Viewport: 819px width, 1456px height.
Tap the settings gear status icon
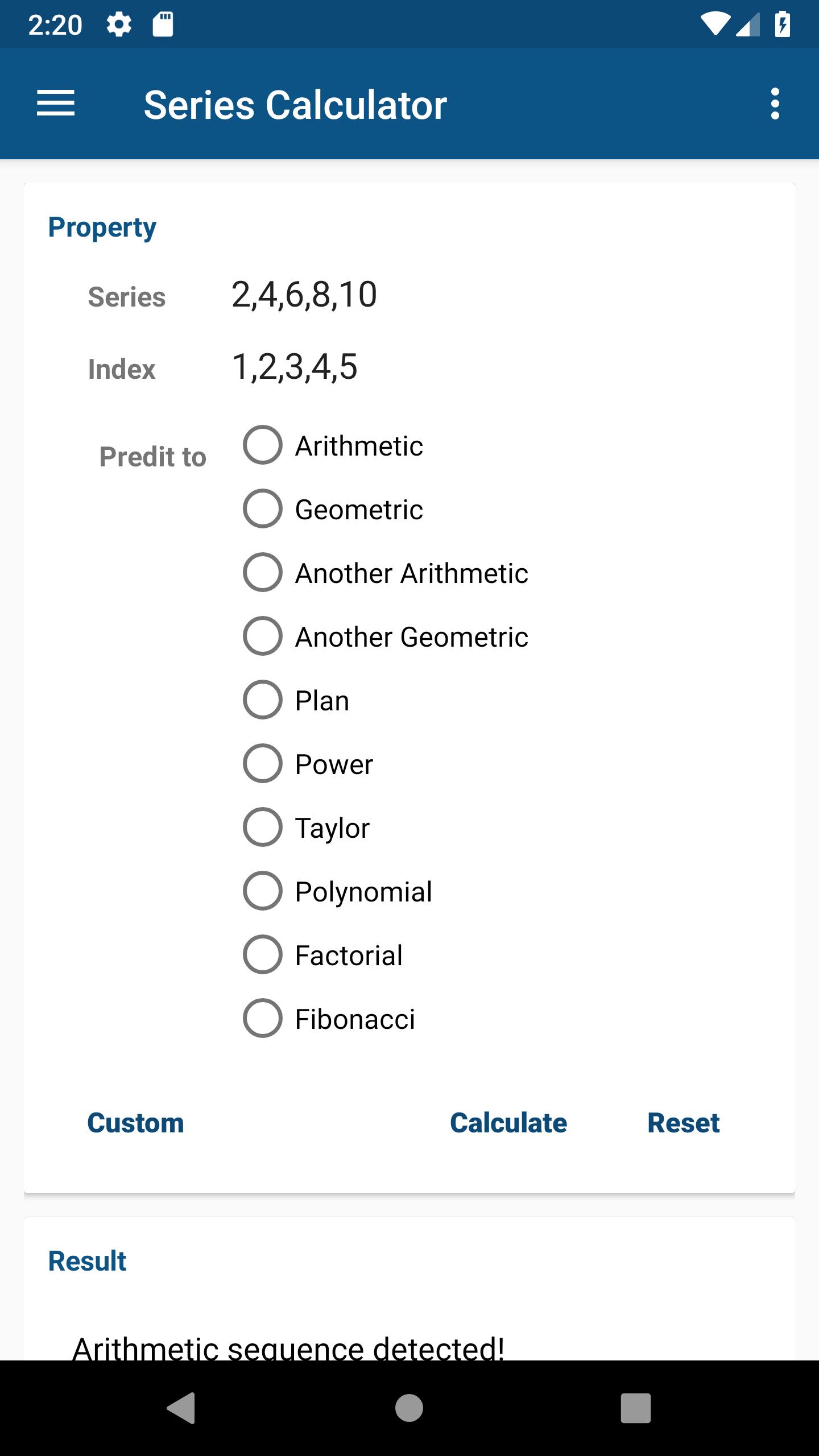tap(119, 25)
